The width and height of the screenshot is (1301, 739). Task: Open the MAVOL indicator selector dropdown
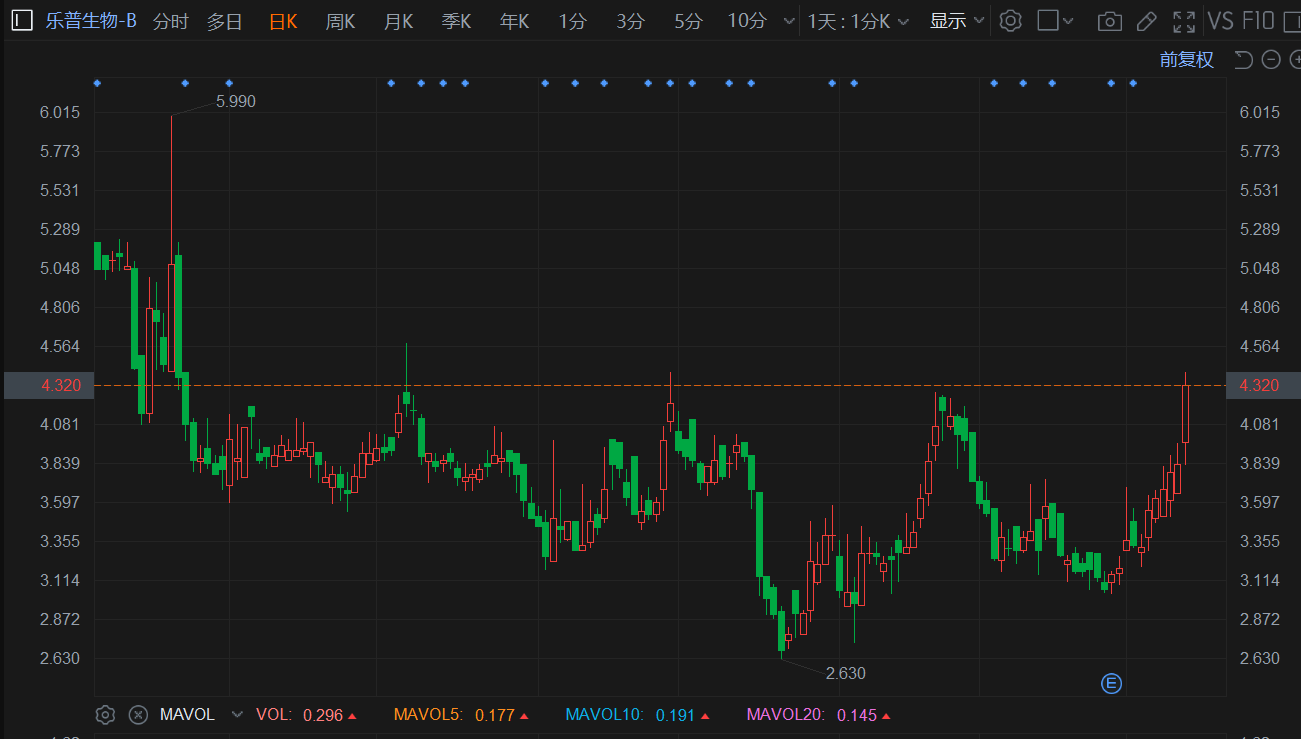pyautogui.click(x=237, y=715)
